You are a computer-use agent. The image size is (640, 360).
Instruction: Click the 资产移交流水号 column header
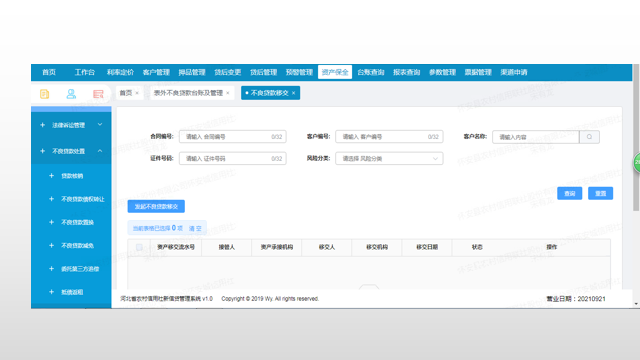click(176, 247)
